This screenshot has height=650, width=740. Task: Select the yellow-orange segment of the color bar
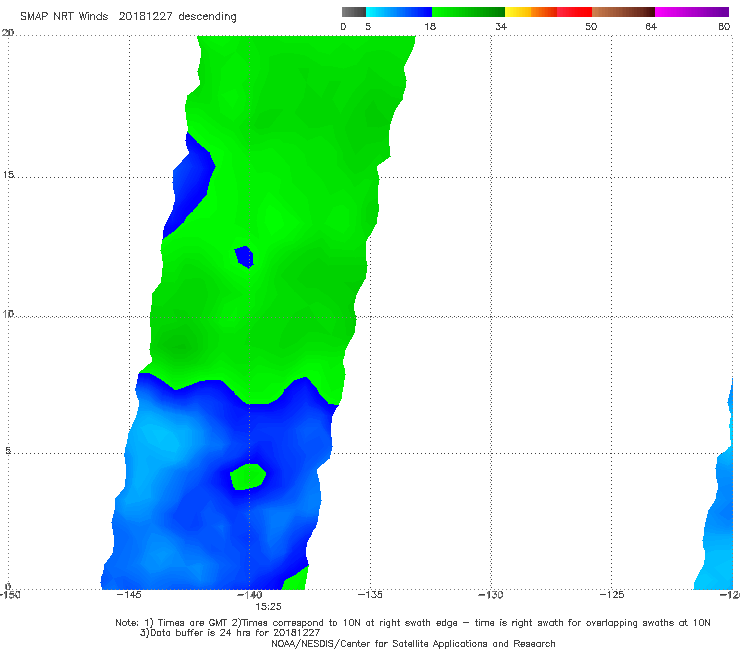coord(531,12)
